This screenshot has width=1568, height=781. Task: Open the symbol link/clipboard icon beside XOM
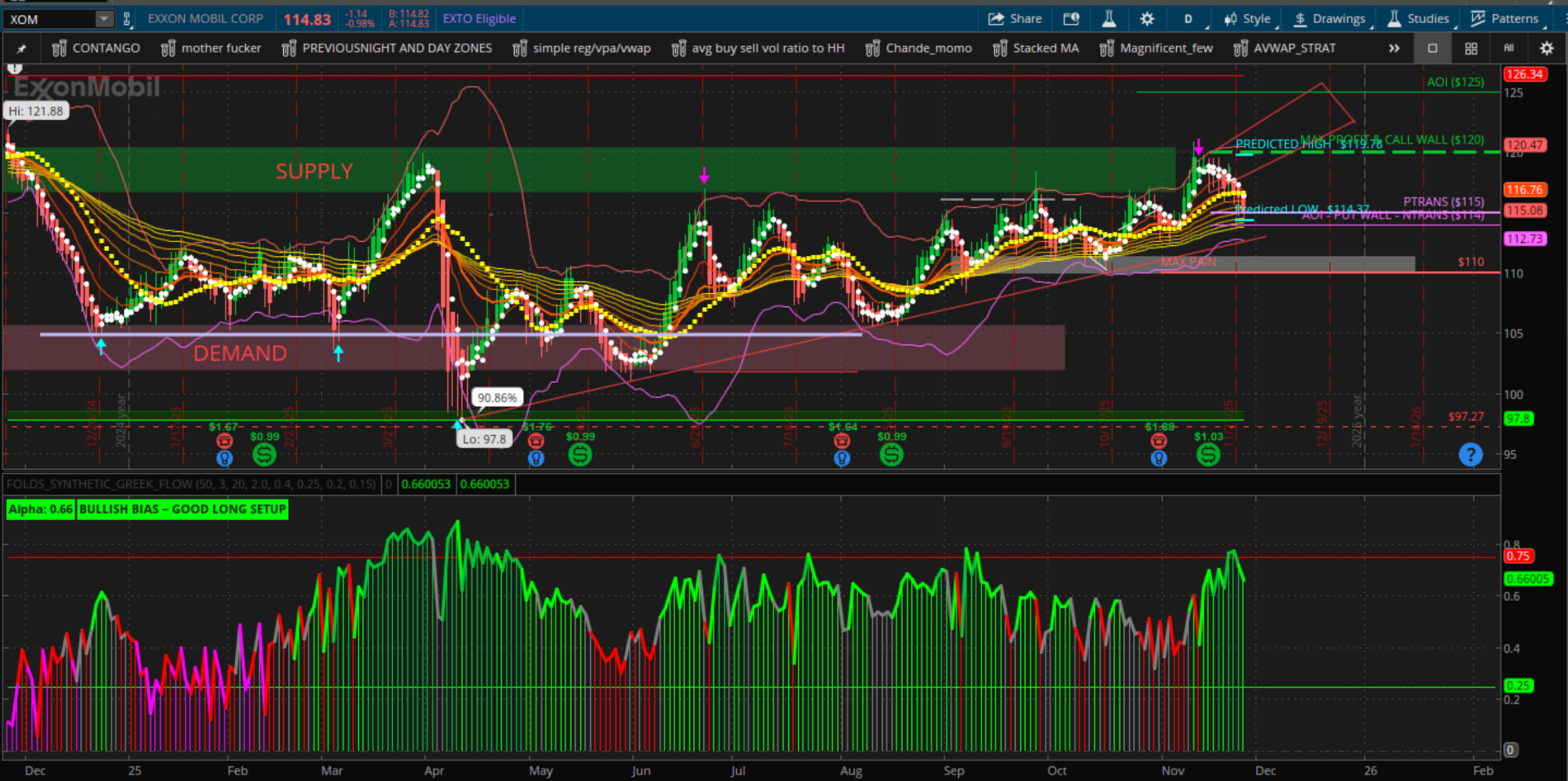click(127, 19)
